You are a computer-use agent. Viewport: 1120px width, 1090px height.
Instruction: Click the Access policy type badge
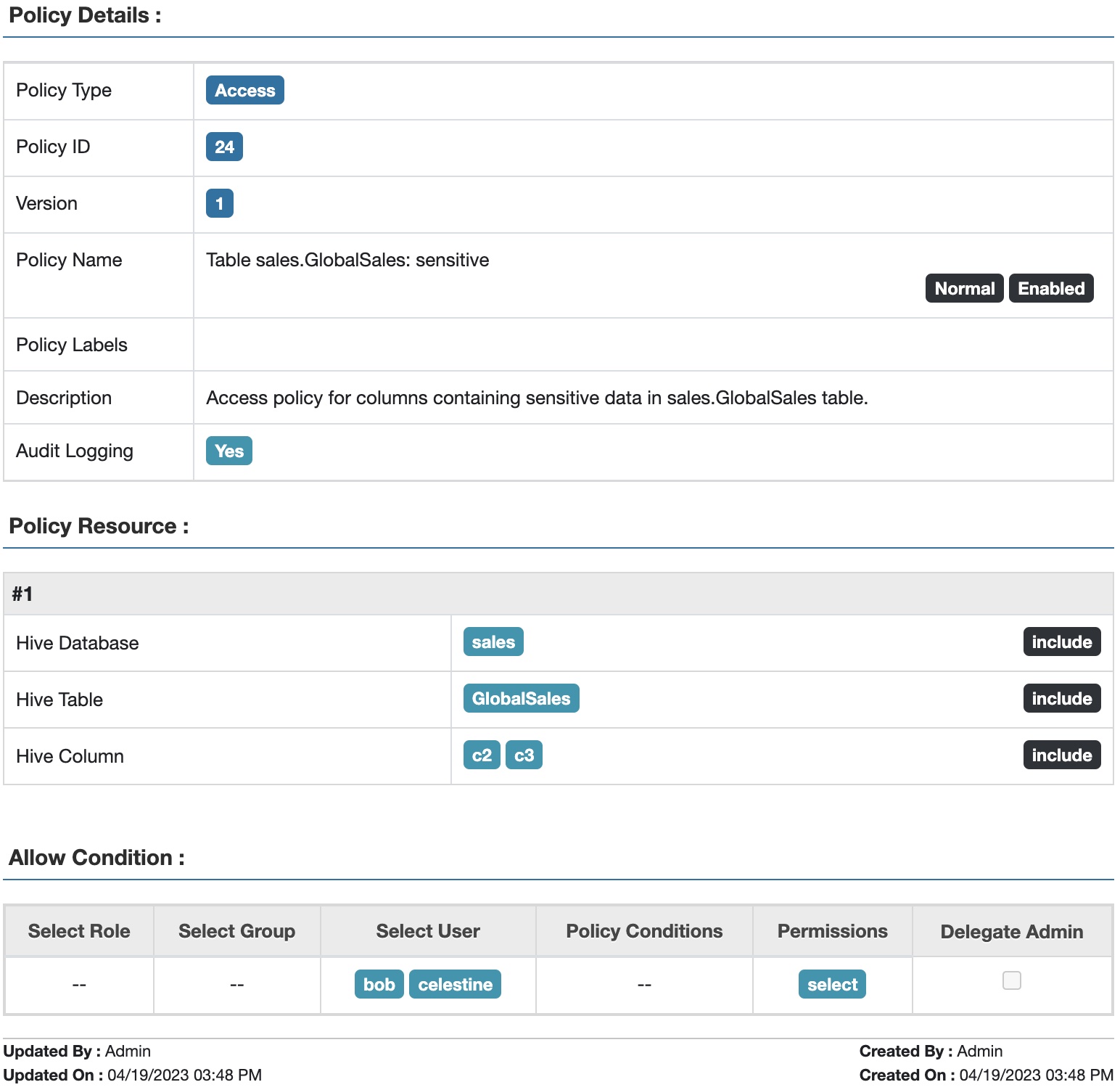tap(244, 91)
